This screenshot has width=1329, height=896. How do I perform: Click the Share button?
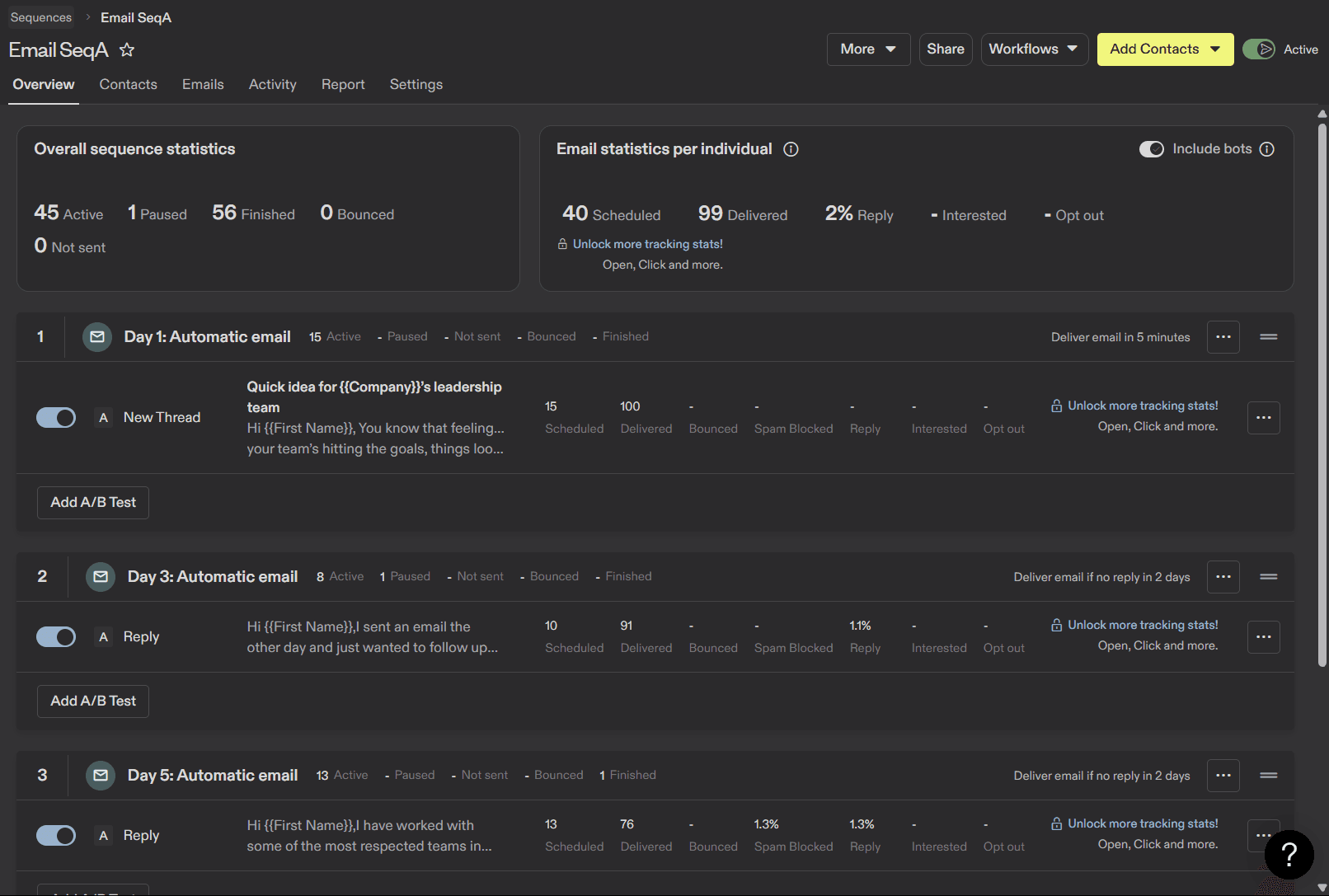click(x=946, y=49)
